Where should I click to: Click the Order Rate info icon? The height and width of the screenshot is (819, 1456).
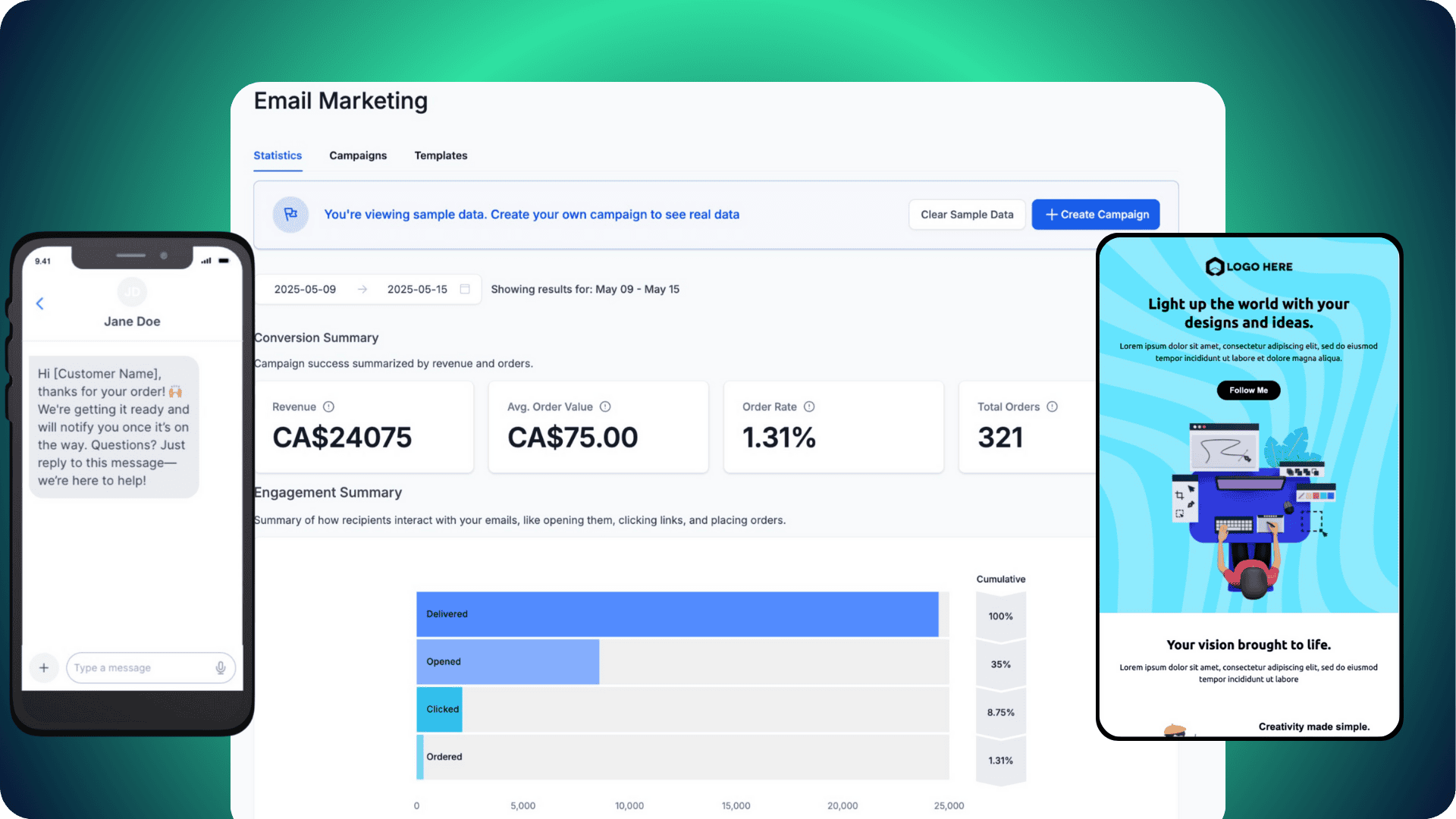coord(809,406)
